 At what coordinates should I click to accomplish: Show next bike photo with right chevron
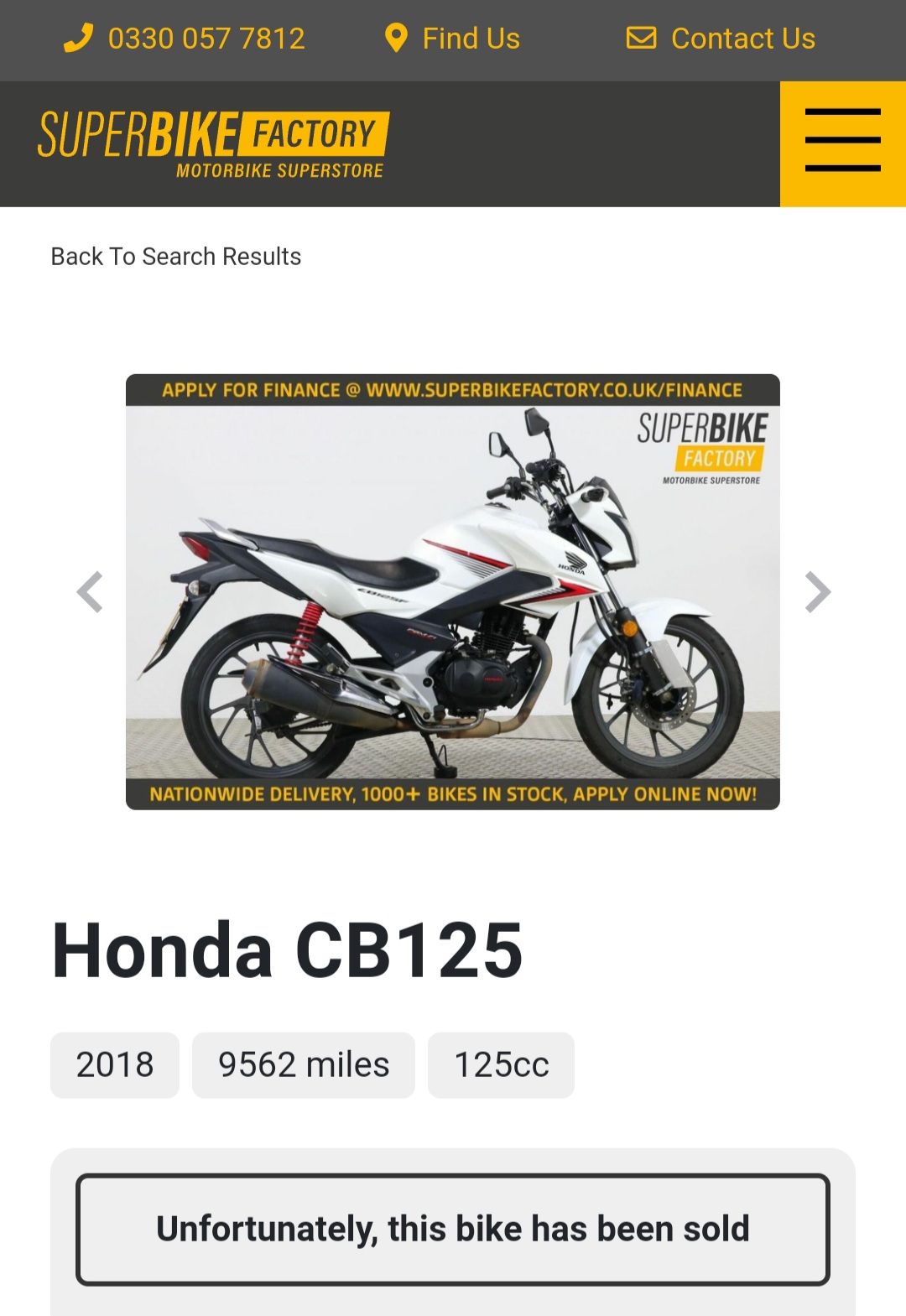click(817, 592)
